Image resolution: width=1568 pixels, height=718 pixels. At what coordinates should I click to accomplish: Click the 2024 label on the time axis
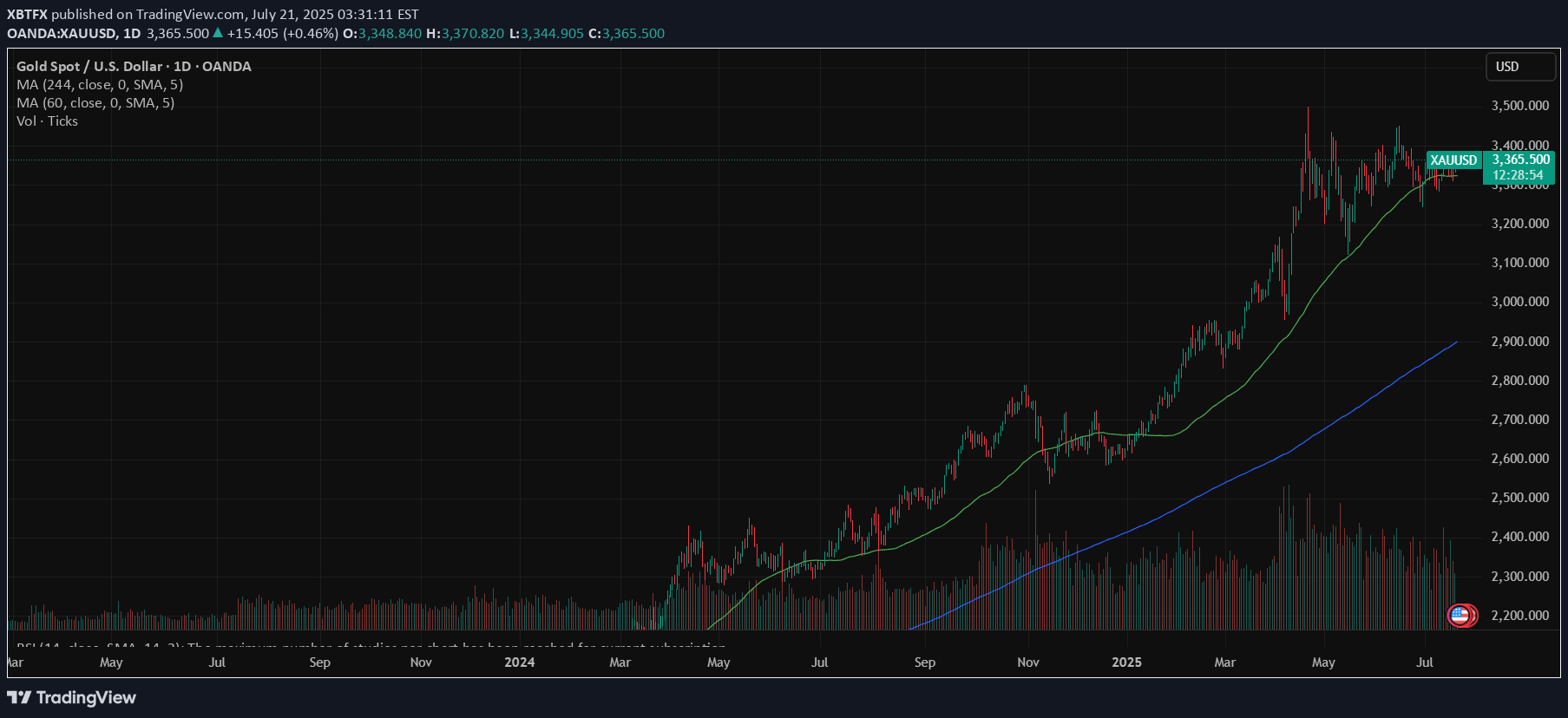tap(520, 663)
